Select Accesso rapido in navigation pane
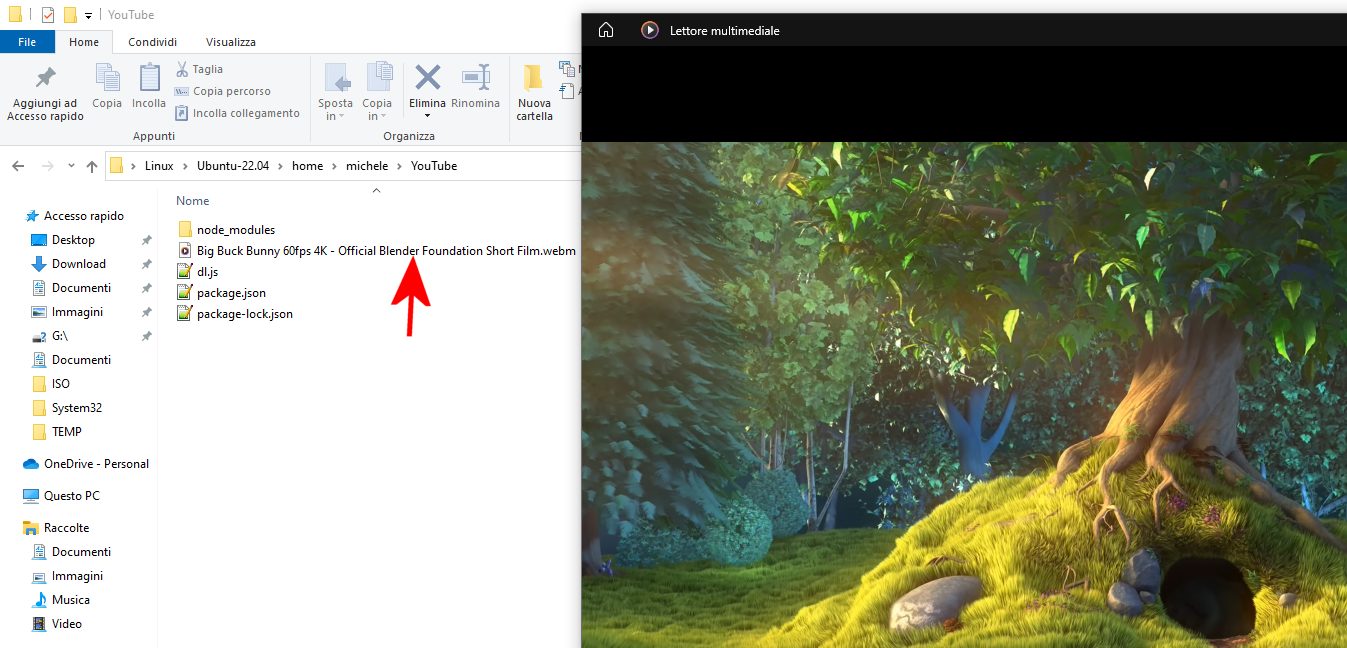This screenshot has height=648, width=1347. 84,216
